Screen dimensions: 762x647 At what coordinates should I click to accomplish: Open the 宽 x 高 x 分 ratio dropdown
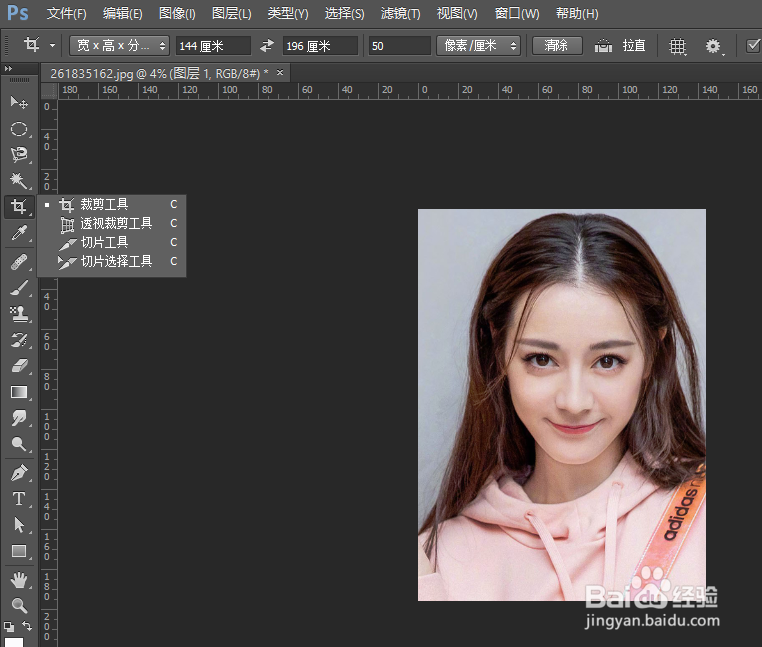(120, 46)
